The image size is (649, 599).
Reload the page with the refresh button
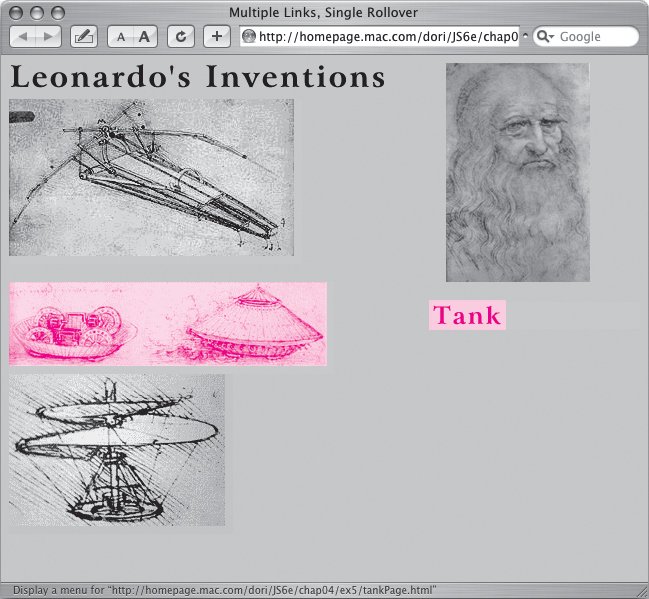coord(181,37)
